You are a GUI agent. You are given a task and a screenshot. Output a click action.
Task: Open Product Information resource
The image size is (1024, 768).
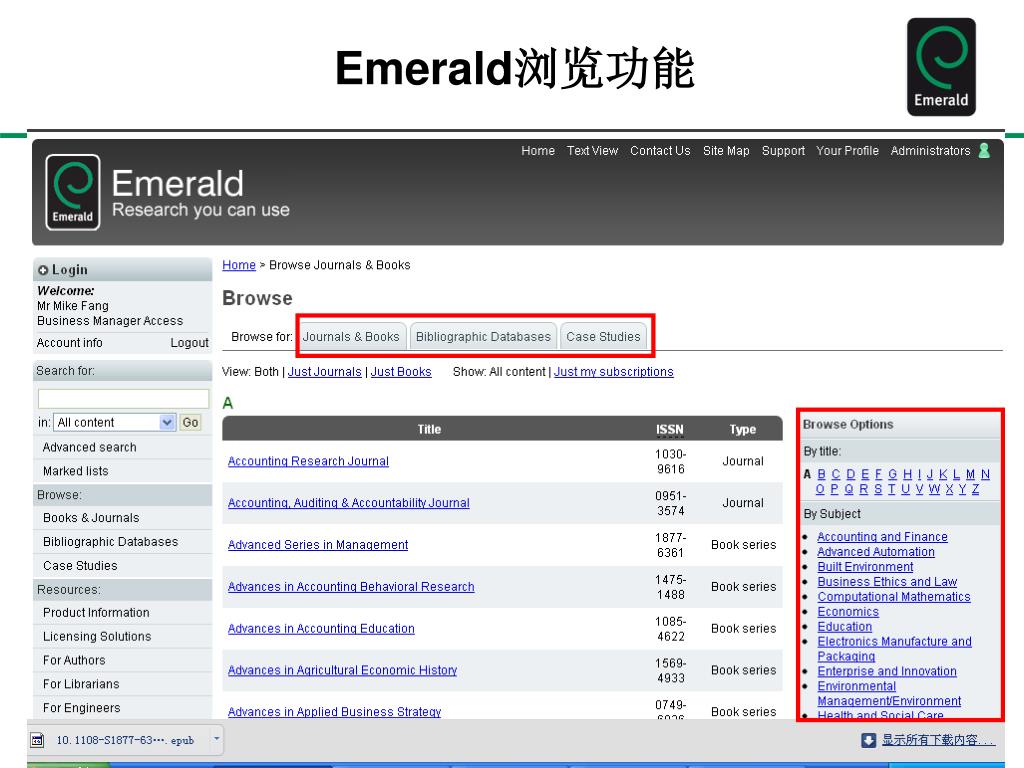coord(96,613)
